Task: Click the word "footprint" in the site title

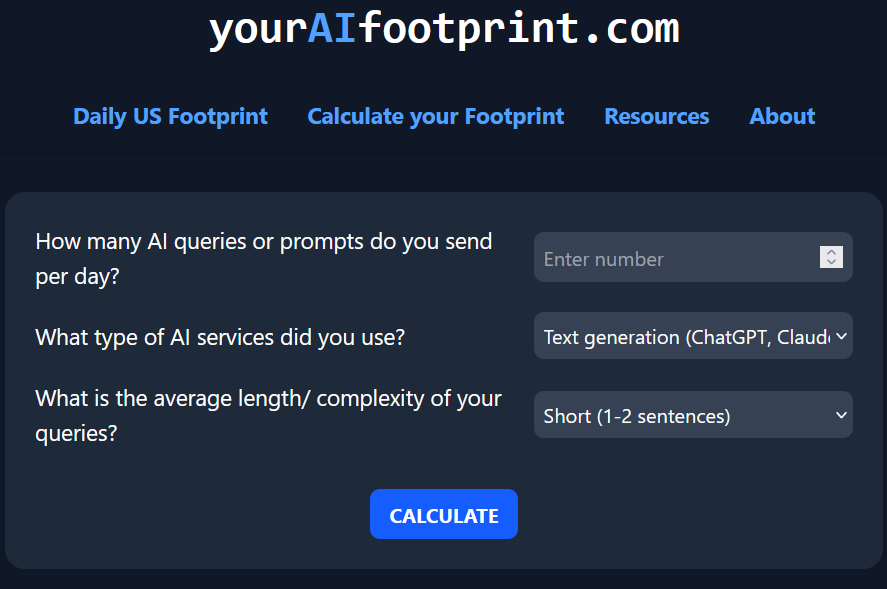Action: (x=470, y=29)
